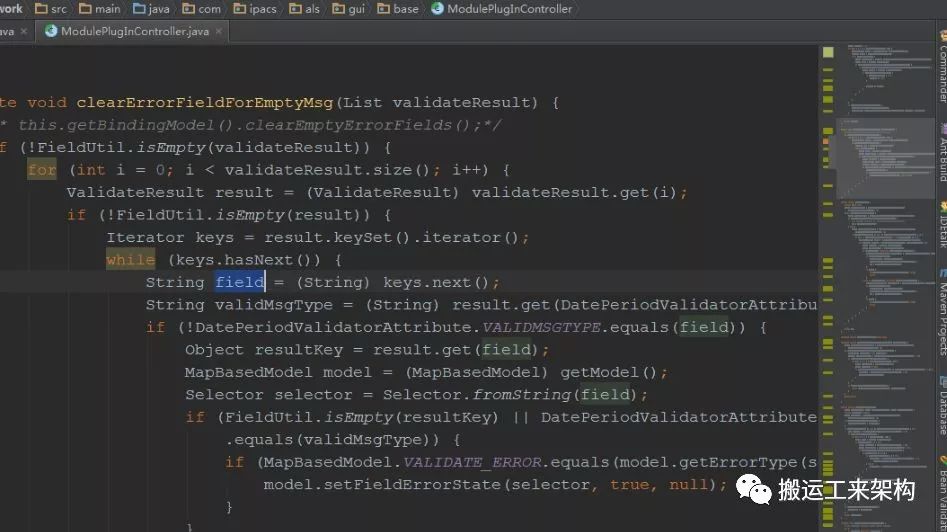Close the partially visible left editor tab
The height and width of the screenshot is (532, 947).
tap(24, 31)
